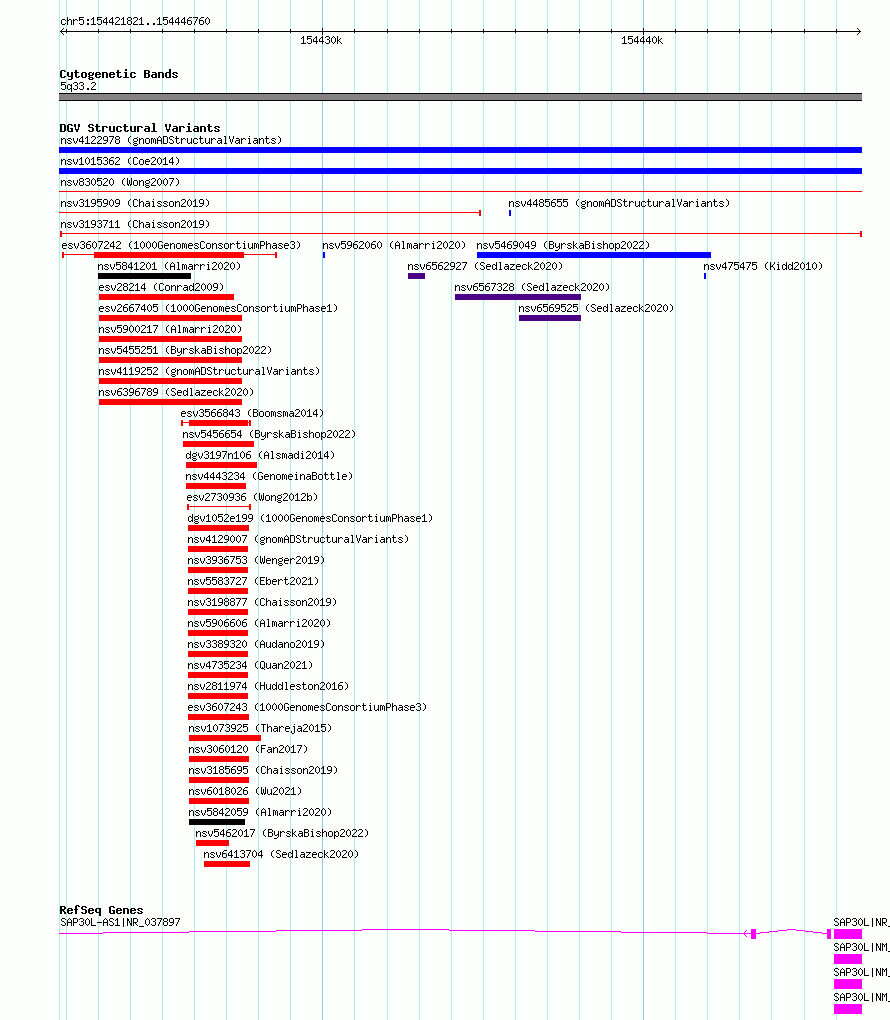Open nsv4735234 (Quan2021) variant
Image resolution: width=890 pixels, height=1020 pixels.
pyautogui.click(x=250, y=665)
